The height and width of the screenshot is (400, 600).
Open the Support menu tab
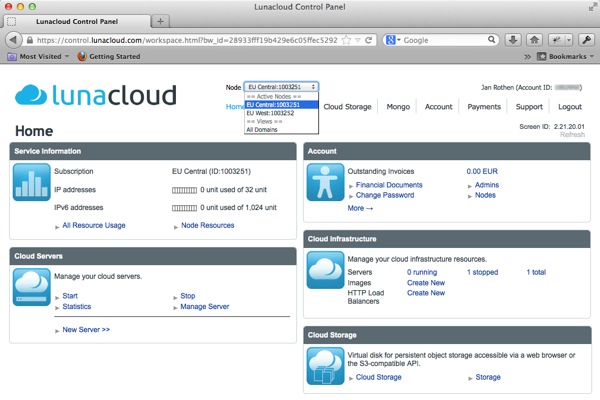point(529,107)
